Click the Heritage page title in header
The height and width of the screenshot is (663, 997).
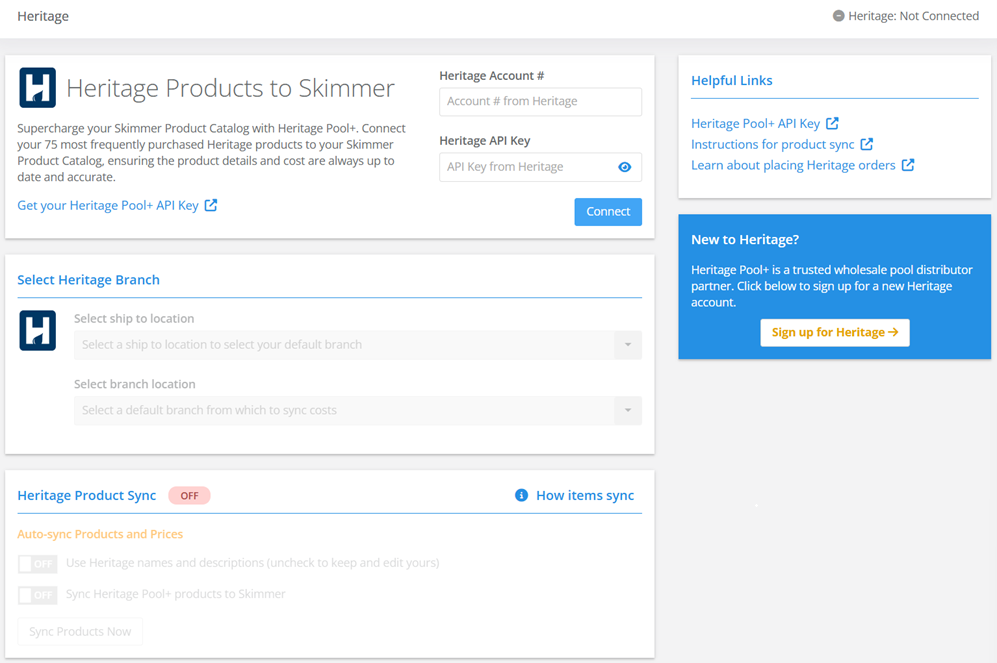(x=43, y=16)
